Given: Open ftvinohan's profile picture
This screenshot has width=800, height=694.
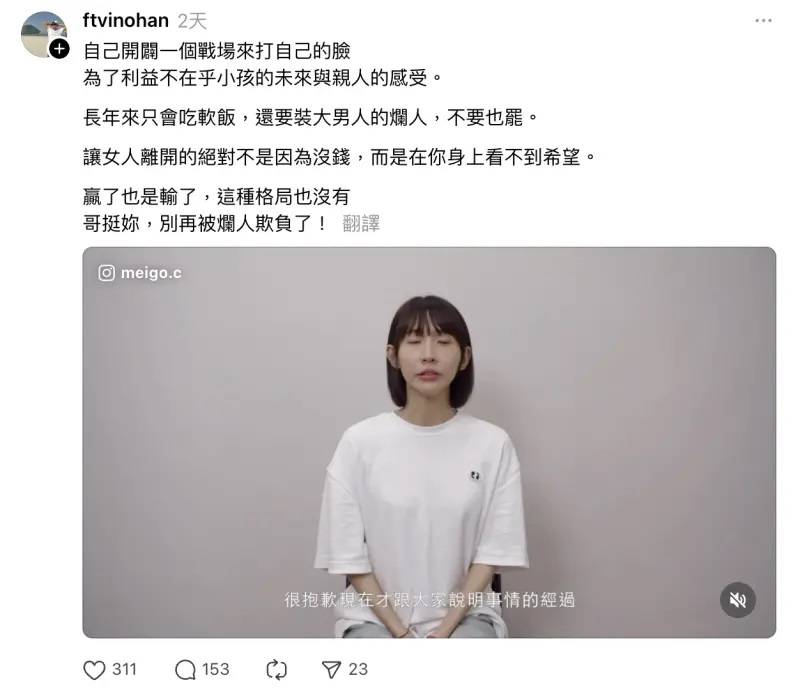Looking at the screenshot, I should [x=43, y=34].
